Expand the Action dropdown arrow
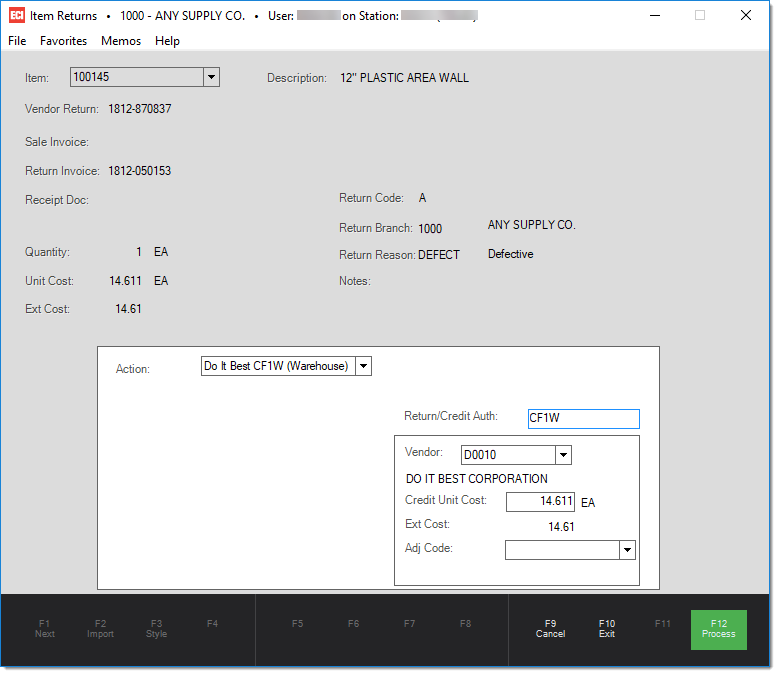 tap(363, 366)
